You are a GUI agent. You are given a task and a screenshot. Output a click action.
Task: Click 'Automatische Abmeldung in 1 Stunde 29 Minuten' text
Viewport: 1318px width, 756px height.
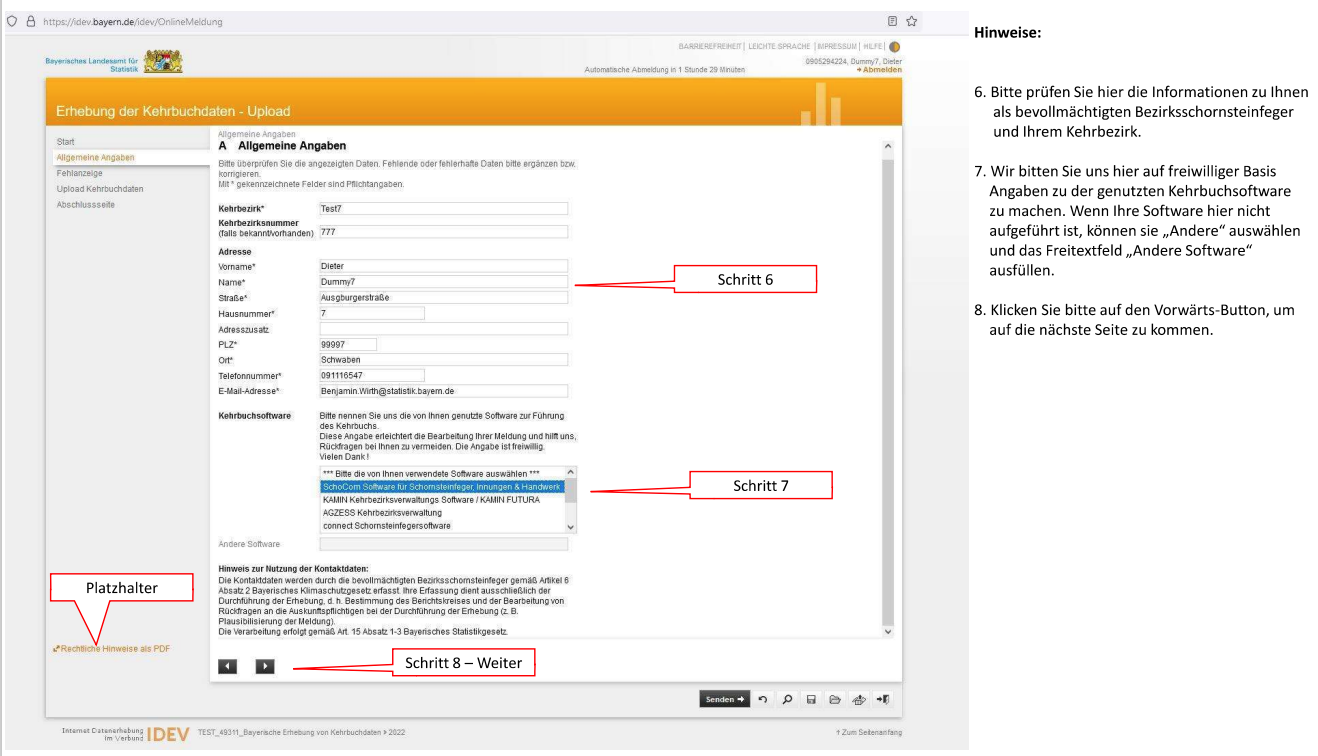tap(664, 70)
